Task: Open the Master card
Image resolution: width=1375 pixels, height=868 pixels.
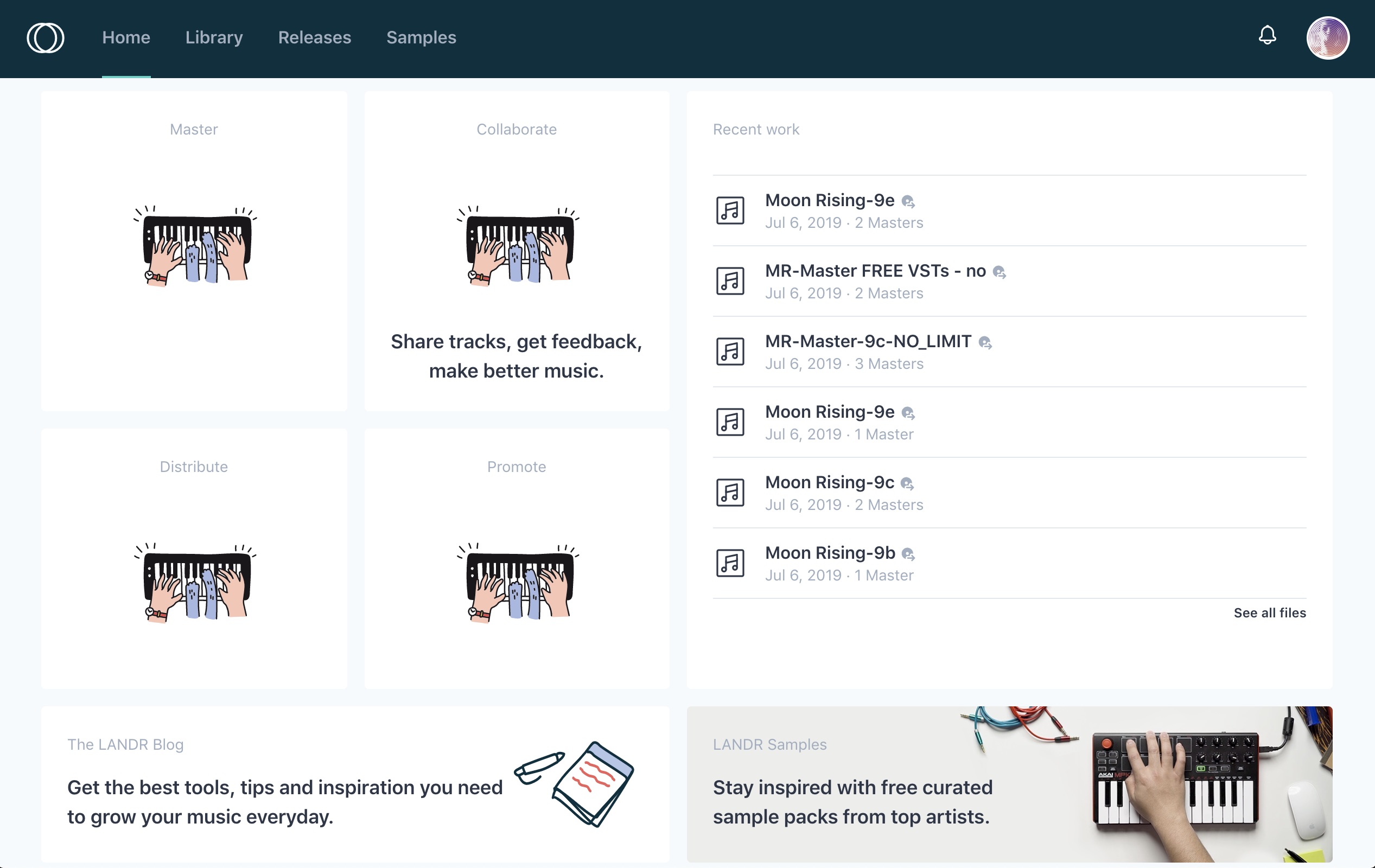Action: click(x=194, y=251)
